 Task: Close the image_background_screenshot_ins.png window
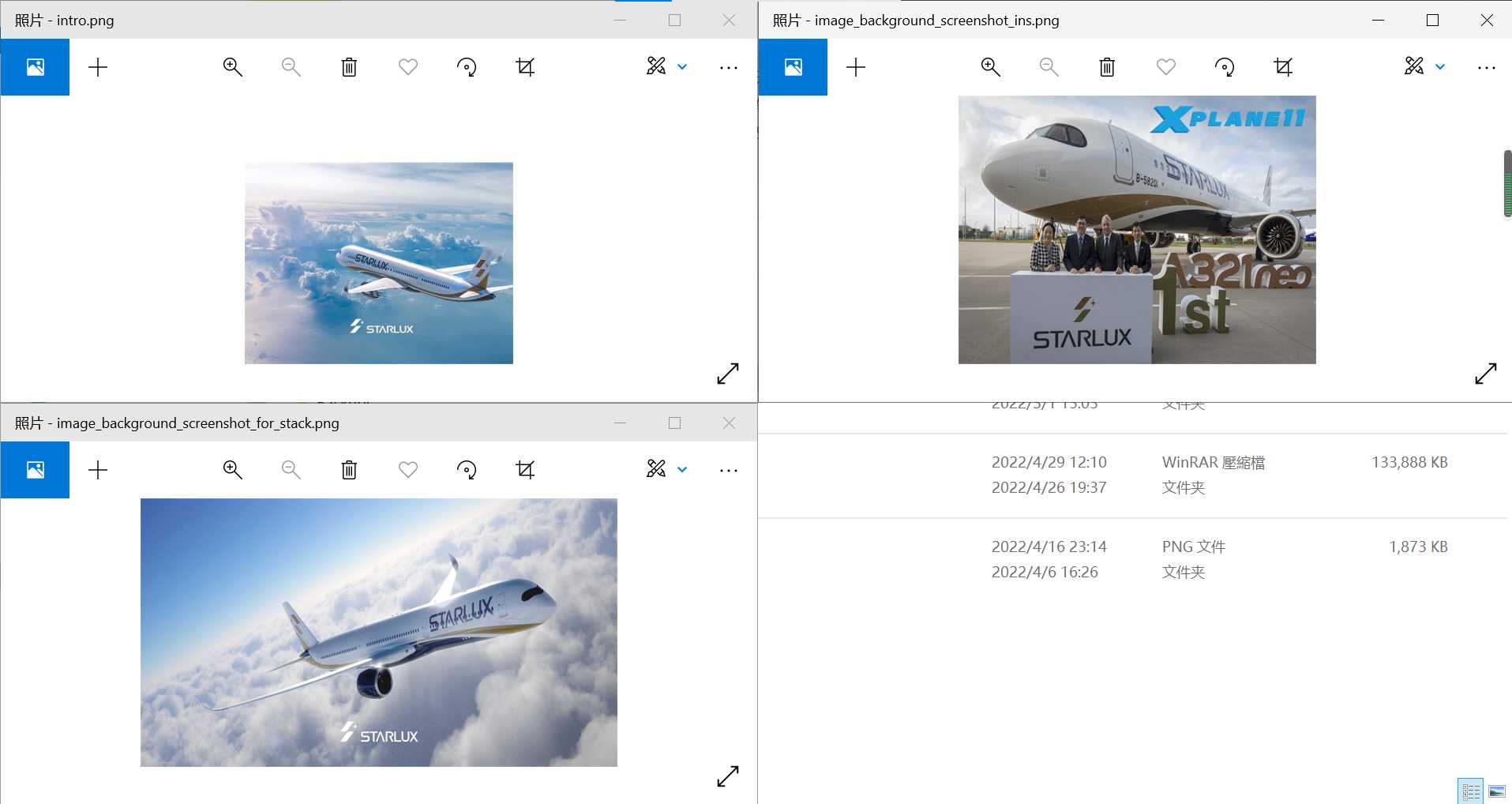(1487, 20)
